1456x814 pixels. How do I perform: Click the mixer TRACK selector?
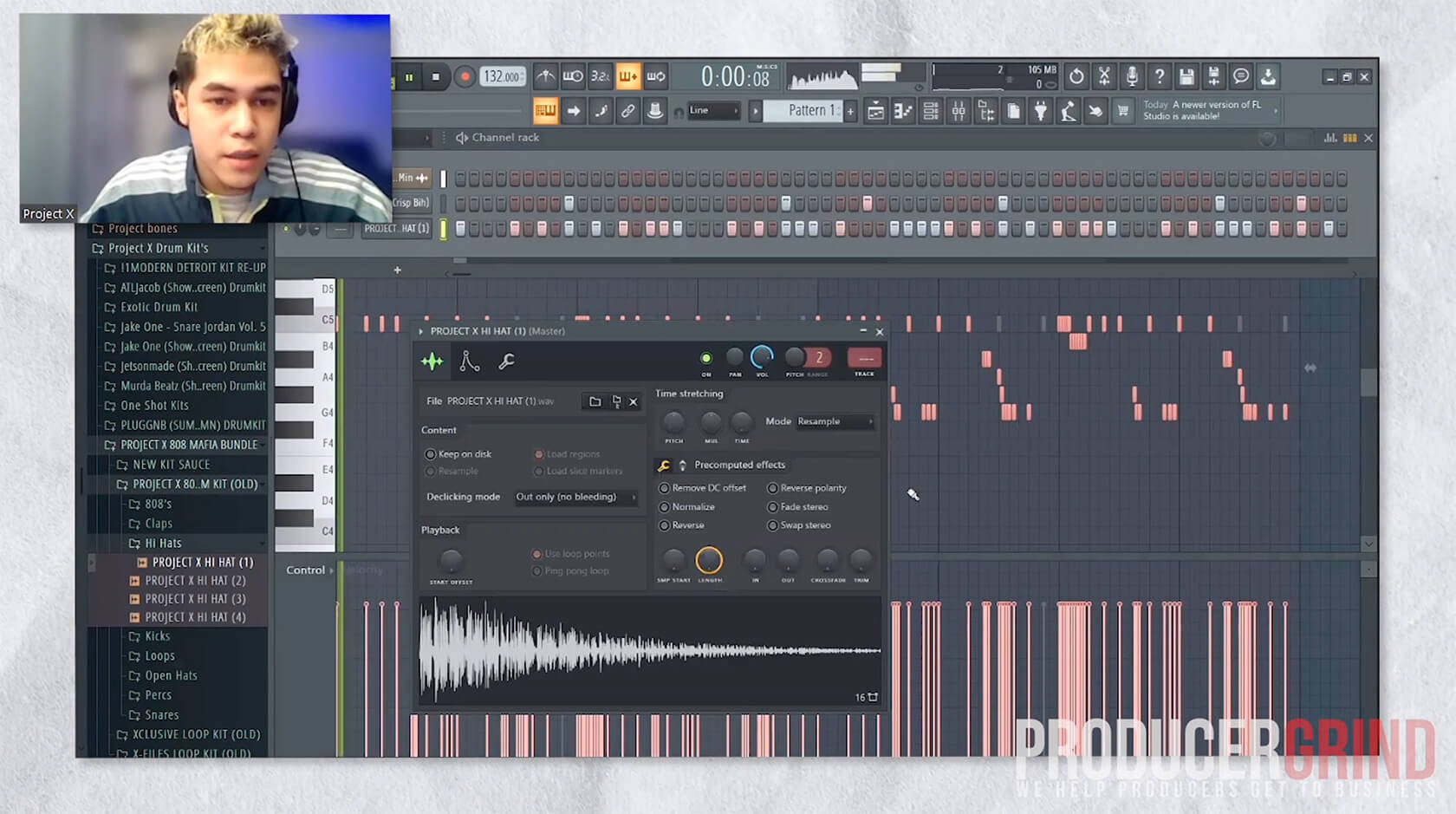(x=864, y=358)
